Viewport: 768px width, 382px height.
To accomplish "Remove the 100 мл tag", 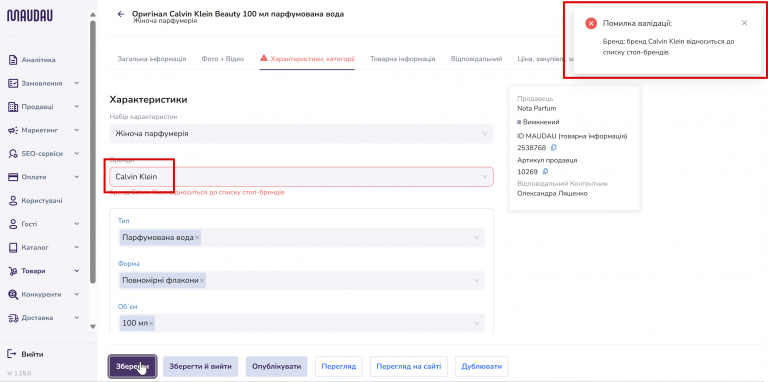I will click(x=151, y=323).
